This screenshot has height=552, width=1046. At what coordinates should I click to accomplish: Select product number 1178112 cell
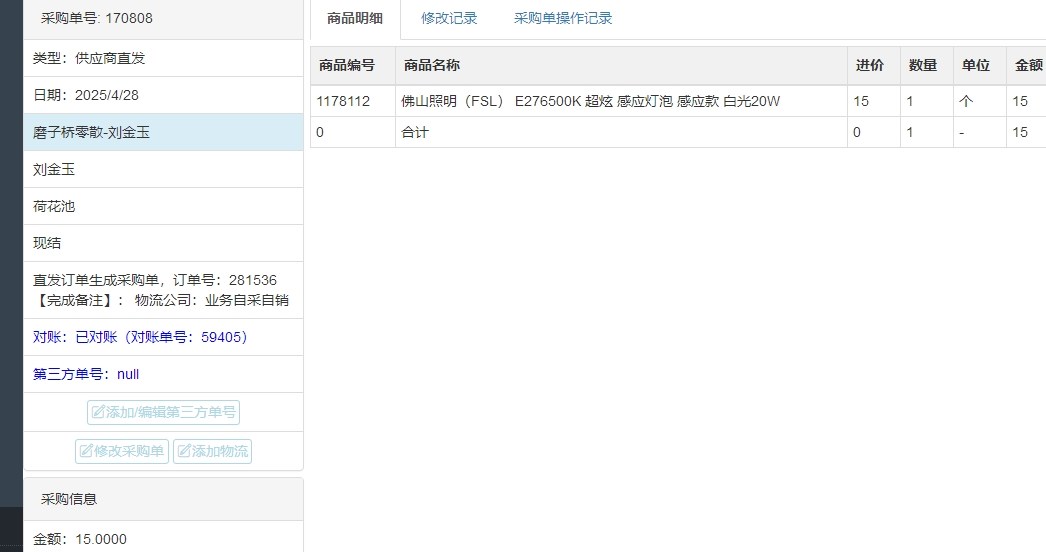point(353,101)
